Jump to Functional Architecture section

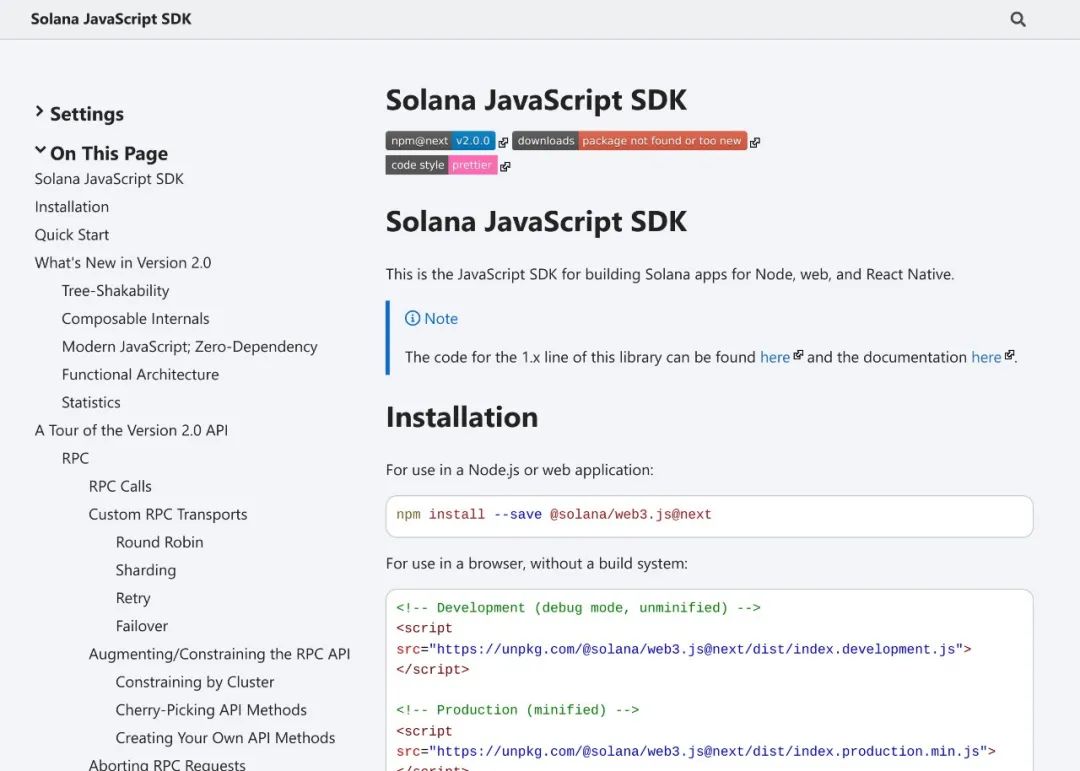click(140, 374)
